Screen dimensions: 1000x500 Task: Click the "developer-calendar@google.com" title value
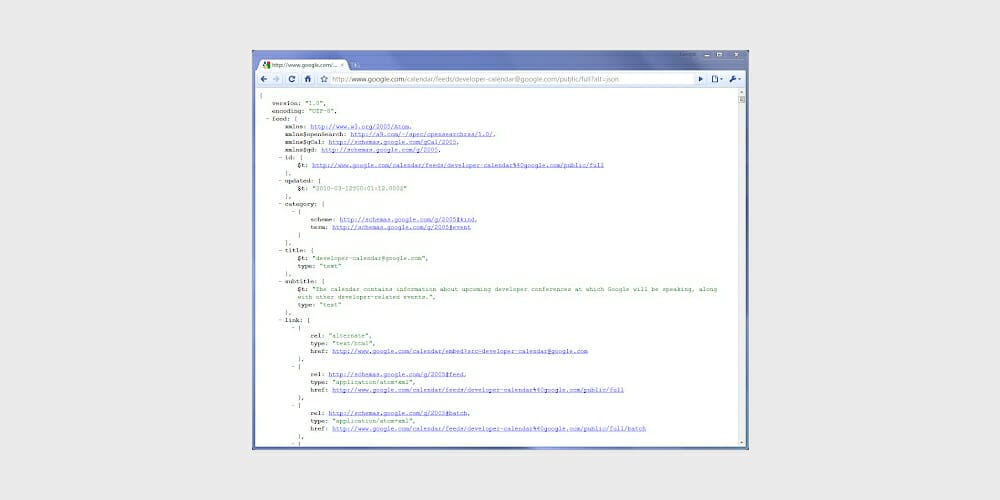369,258
